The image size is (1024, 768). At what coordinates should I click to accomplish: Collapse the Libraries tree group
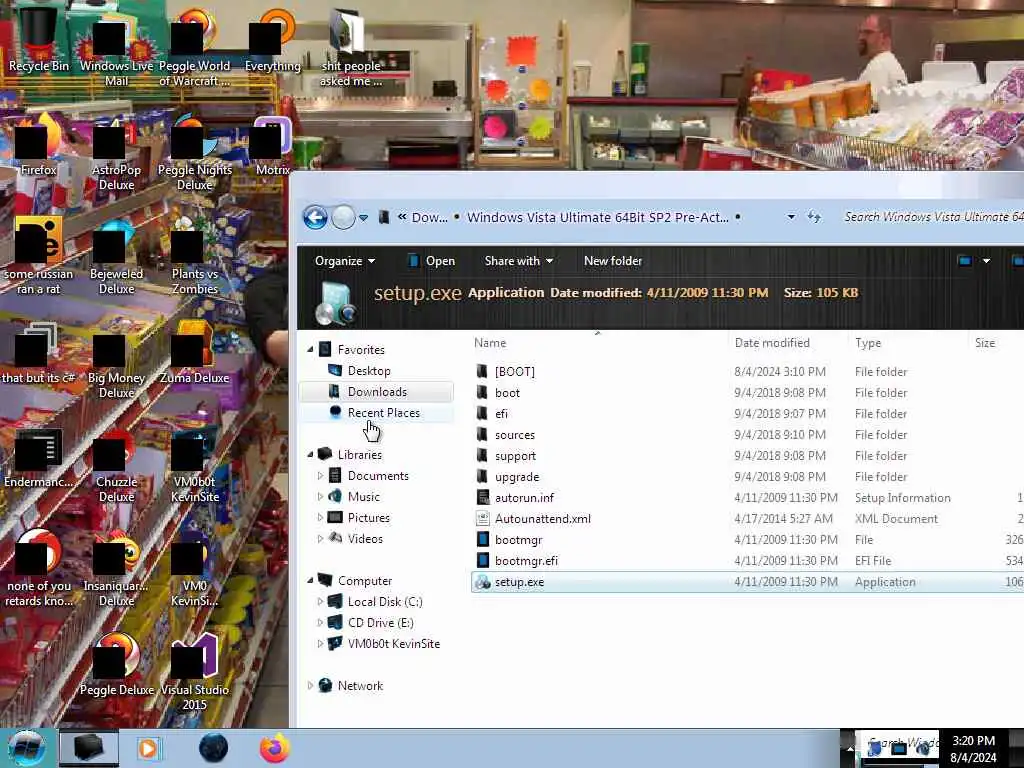click(x=311, y=455)
